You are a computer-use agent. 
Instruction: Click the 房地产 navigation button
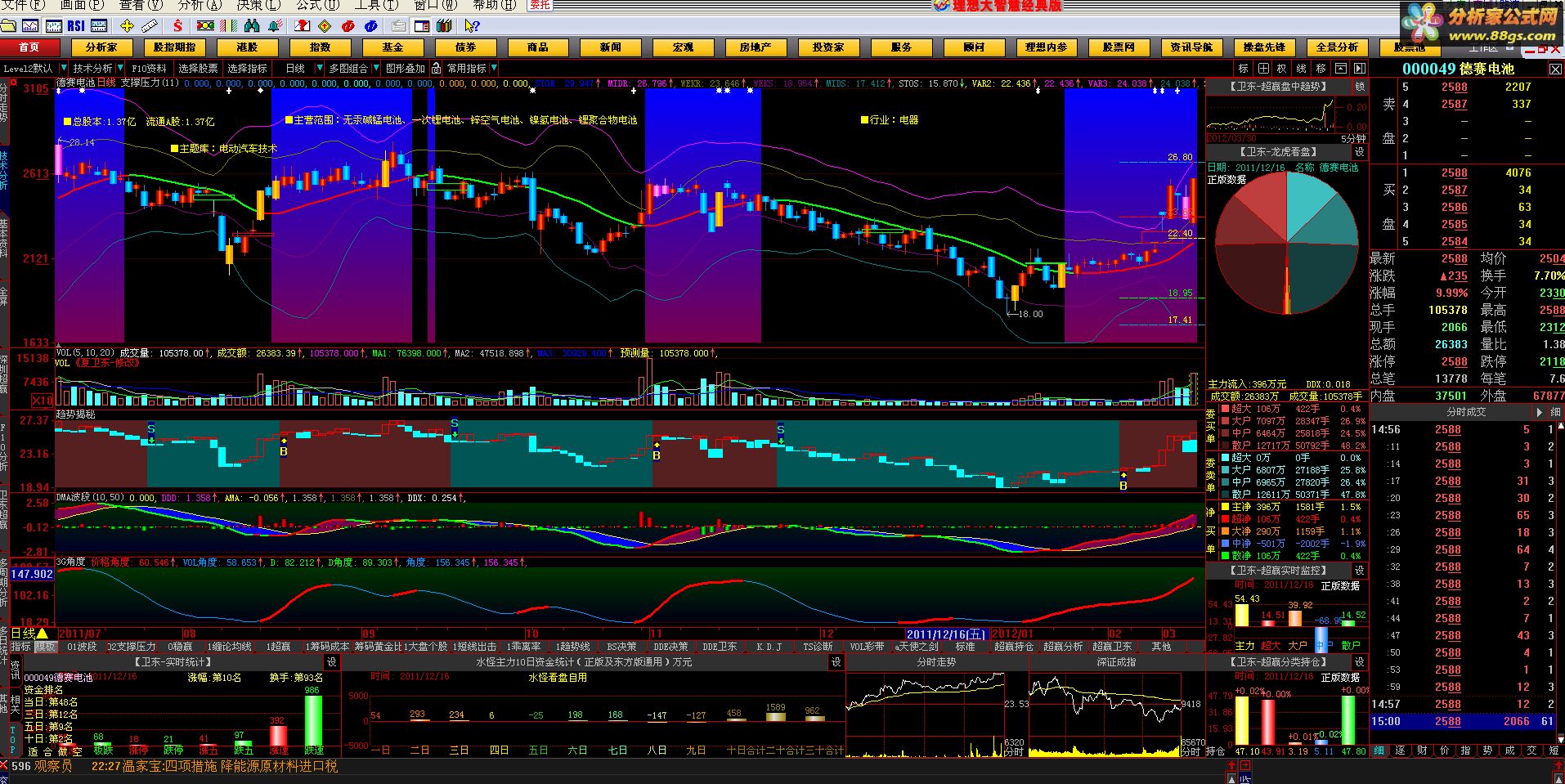756,47
